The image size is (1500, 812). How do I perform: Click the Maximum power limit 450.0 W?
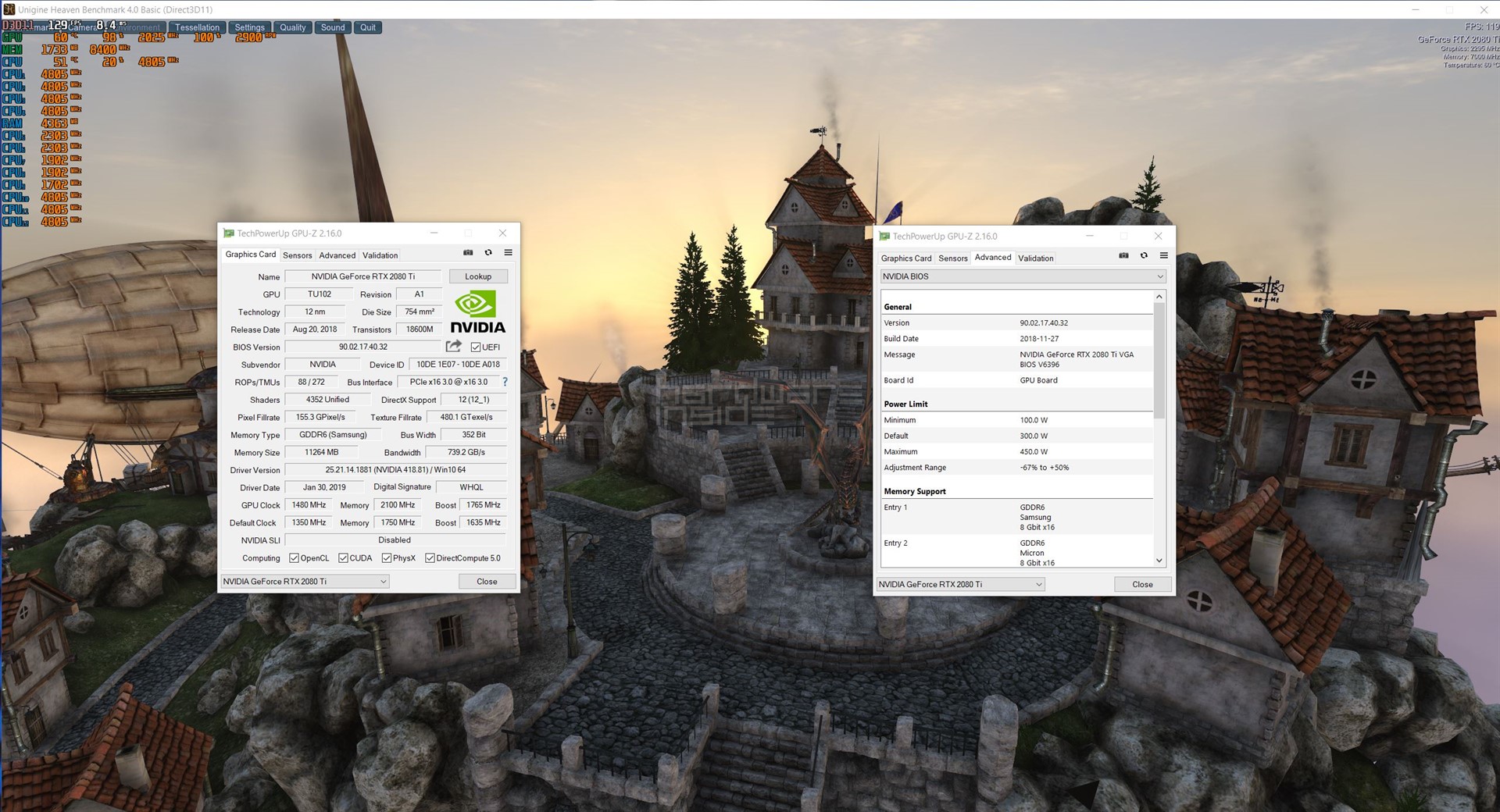pyautogui.click(x=1034, y=452)
